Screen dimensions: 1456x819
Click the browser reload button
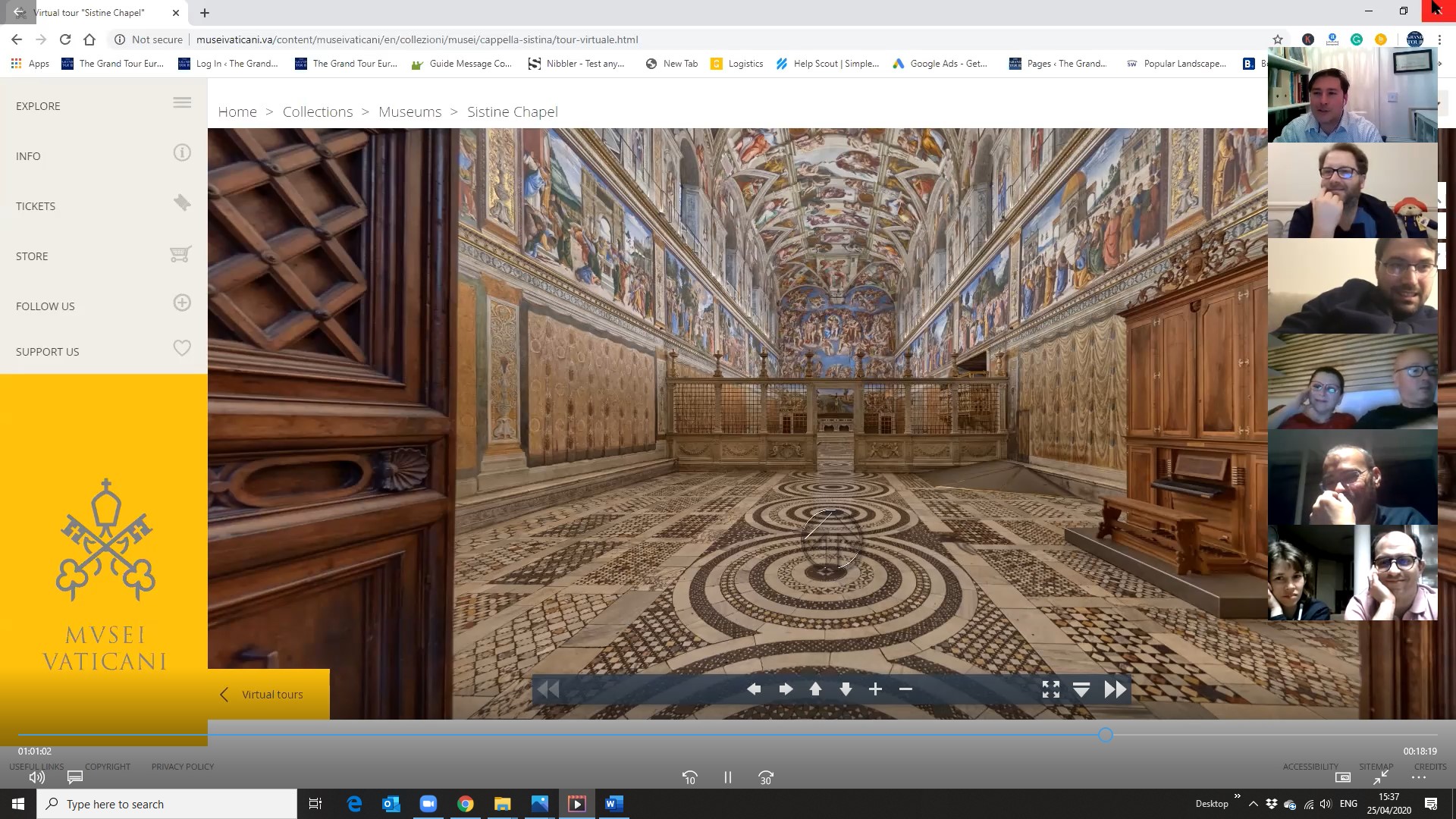[65, 39]
